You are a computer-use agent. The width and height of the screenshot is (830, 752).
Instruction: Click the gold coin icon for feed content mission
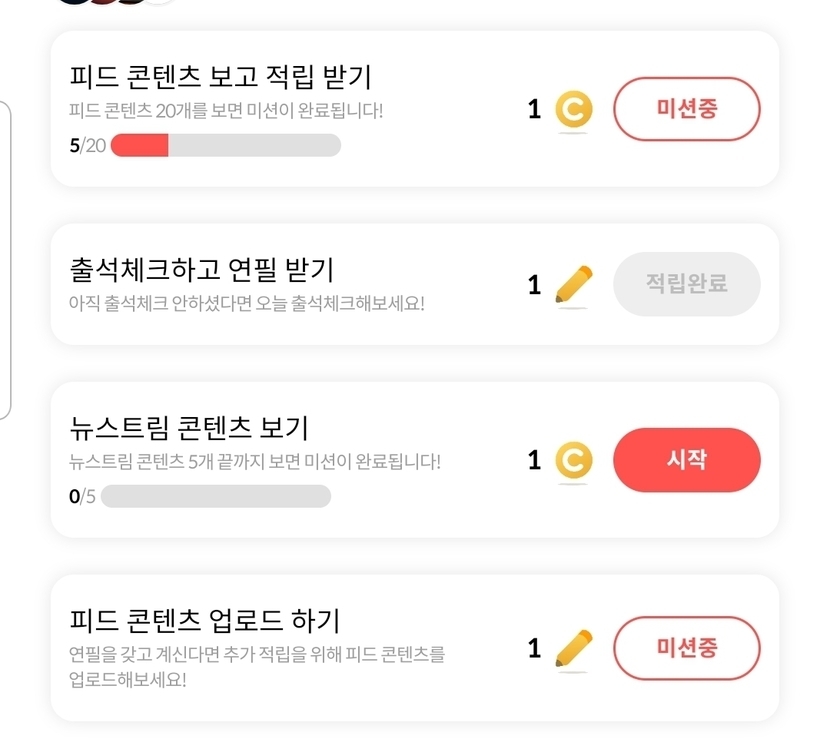click(573, 110)
